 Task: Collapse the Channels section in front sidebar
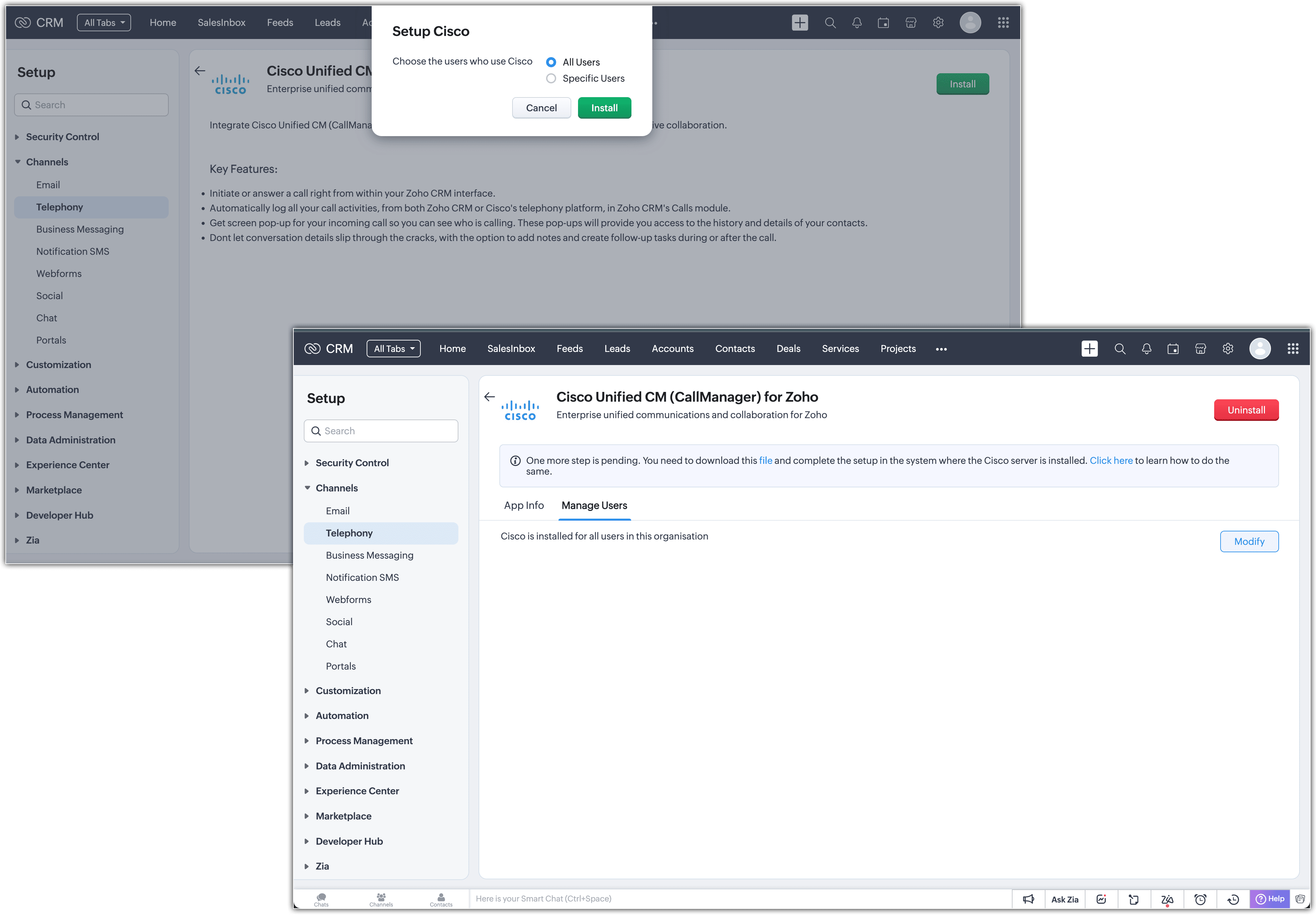tap(336, 488)
